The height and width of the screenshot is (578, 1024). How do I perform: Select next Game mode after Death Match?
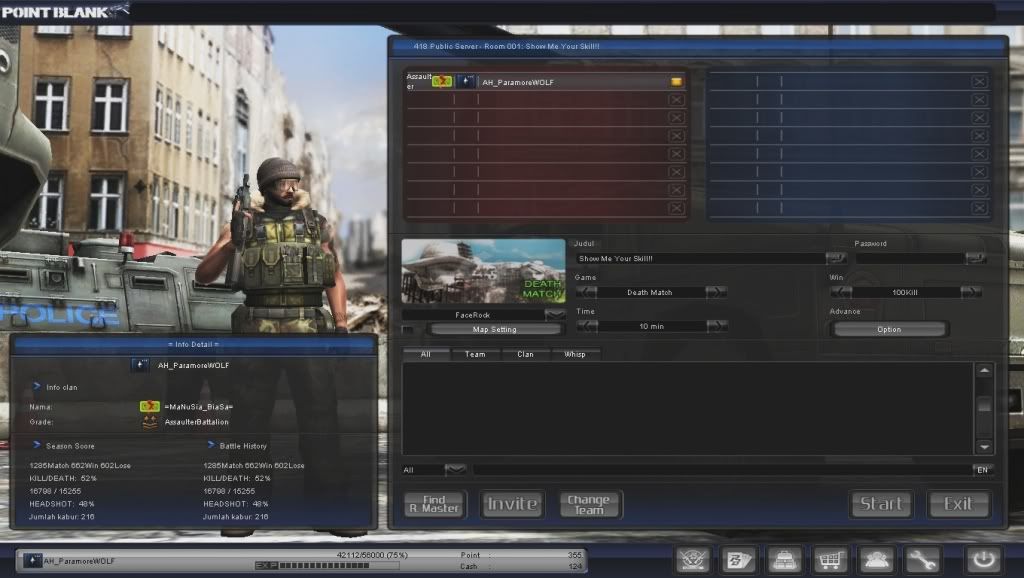715,292
